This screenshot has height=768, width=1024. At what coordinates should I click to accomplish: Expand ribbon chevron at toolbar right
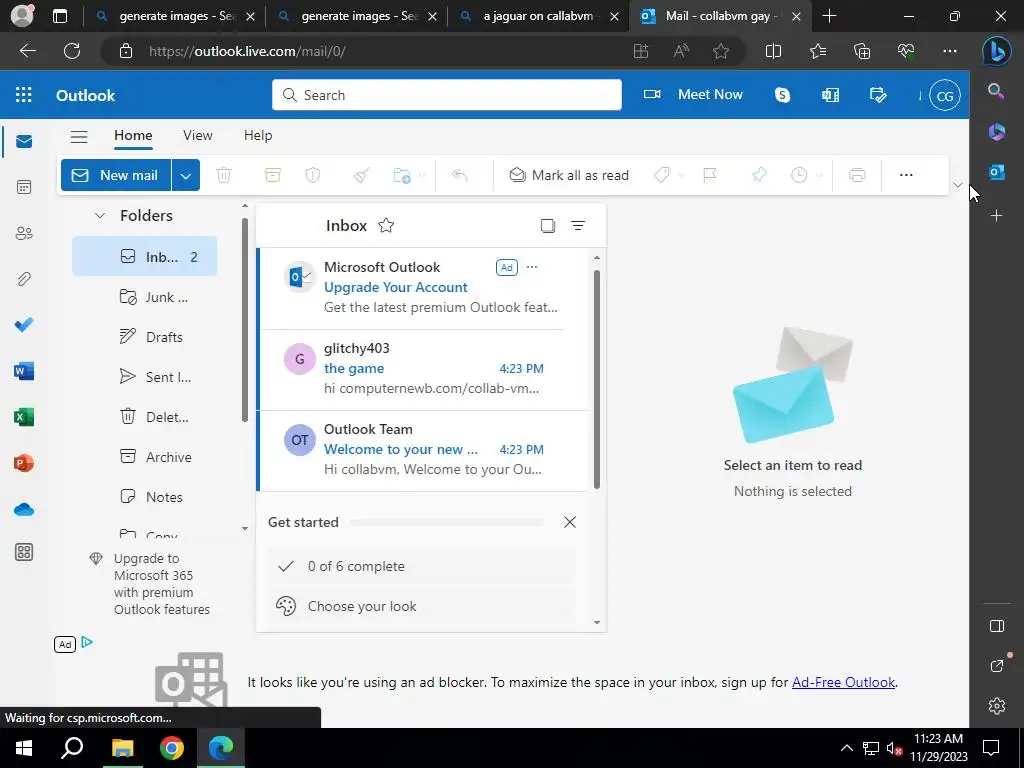pyautogui.click(x=957, y=185)
